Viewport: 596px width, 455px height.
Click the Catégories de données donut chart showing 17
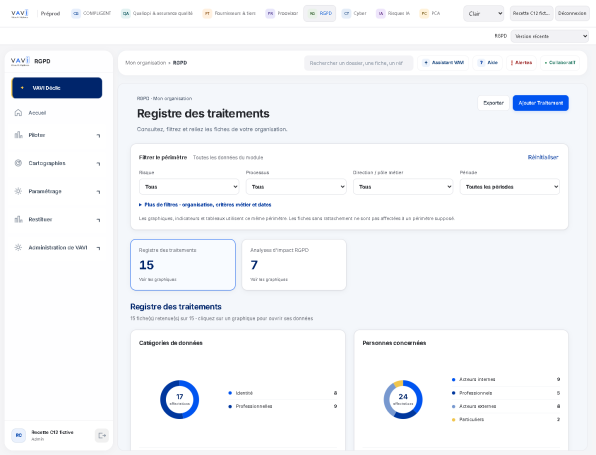click(179, 400)
